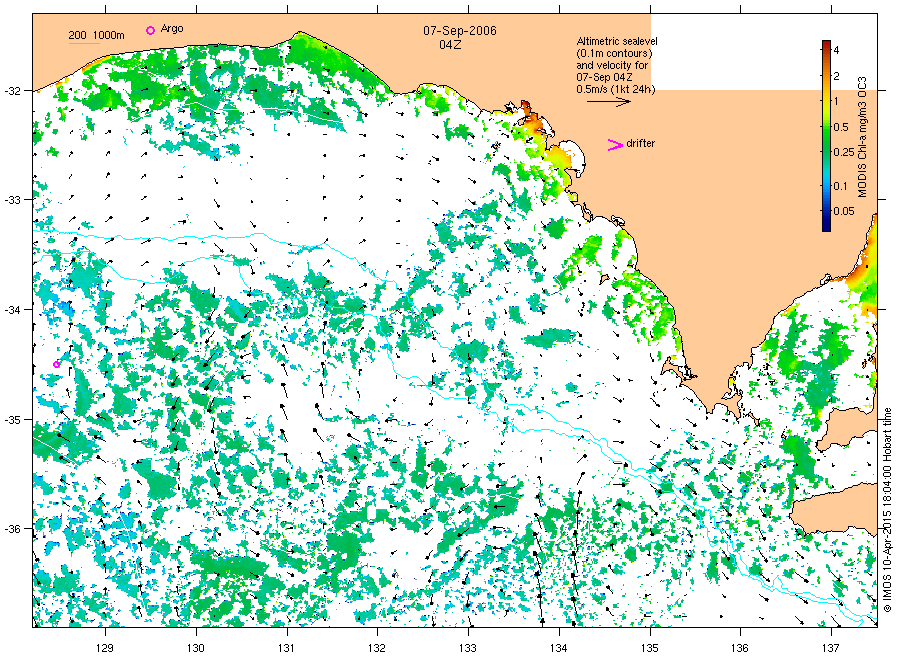Click the velocity scale reference arrow
This screenshot has width=900, height=660.
[x=608, y=102]
